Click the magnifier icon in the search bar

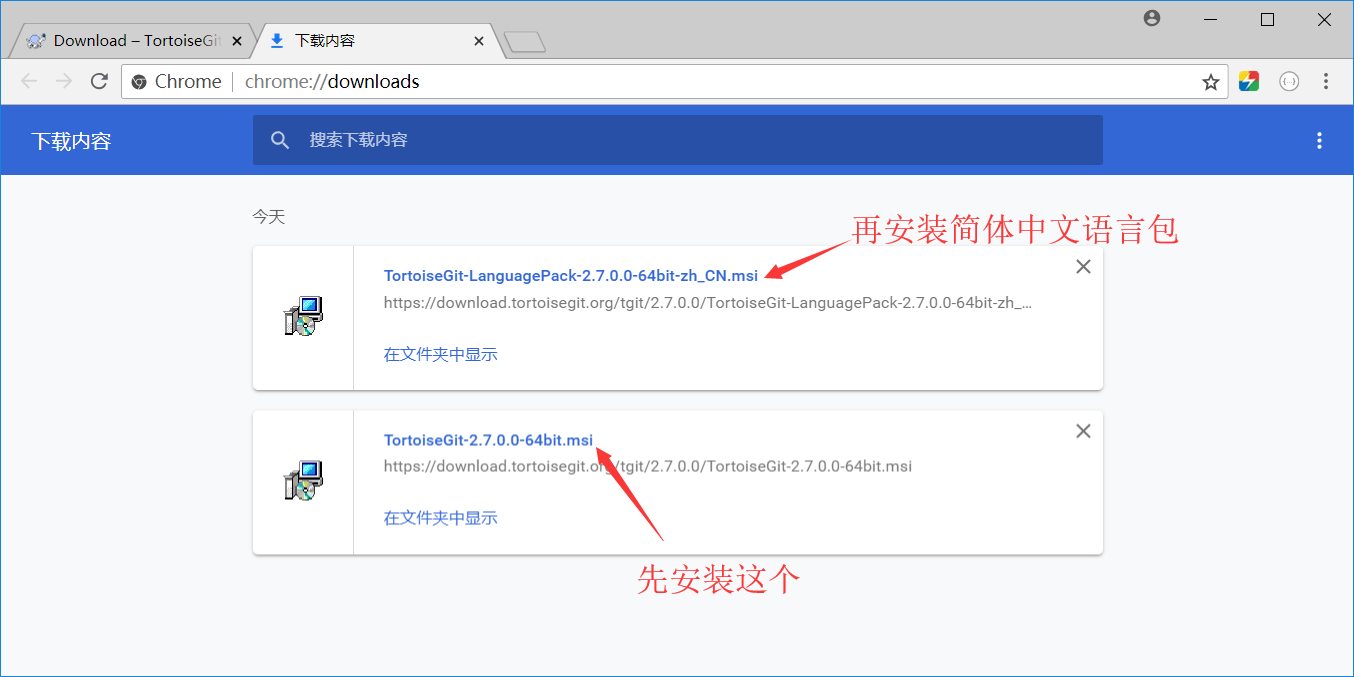281,140
